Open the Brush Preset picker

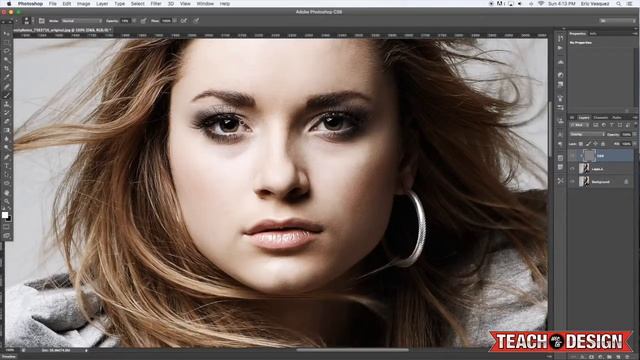[x=29, y=20]
